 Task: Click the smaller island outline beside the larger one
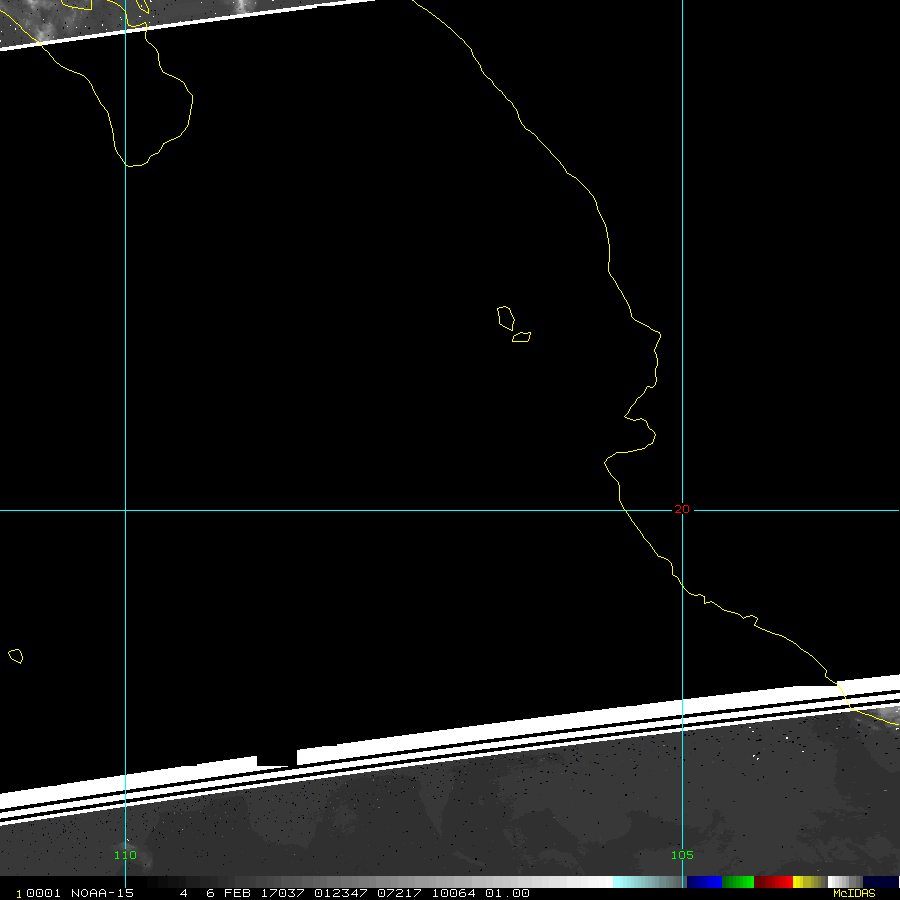click(521, 337)
